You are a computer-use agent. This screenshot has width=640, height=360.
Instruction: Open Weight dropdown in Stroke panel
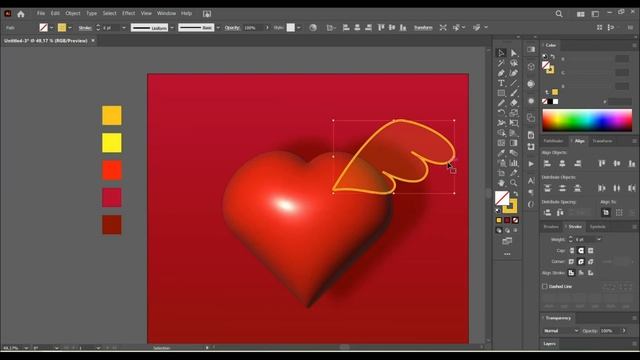[x=599, y=240]
